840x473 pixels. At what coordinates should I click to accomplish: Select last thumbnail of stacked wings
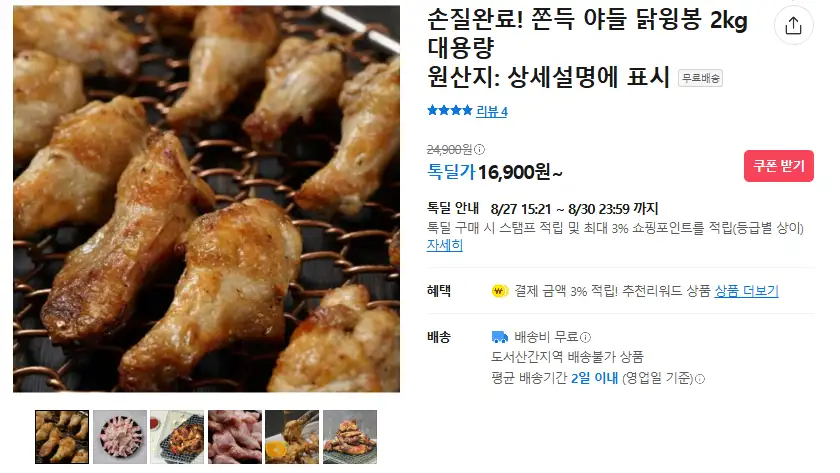click(350, 437)
